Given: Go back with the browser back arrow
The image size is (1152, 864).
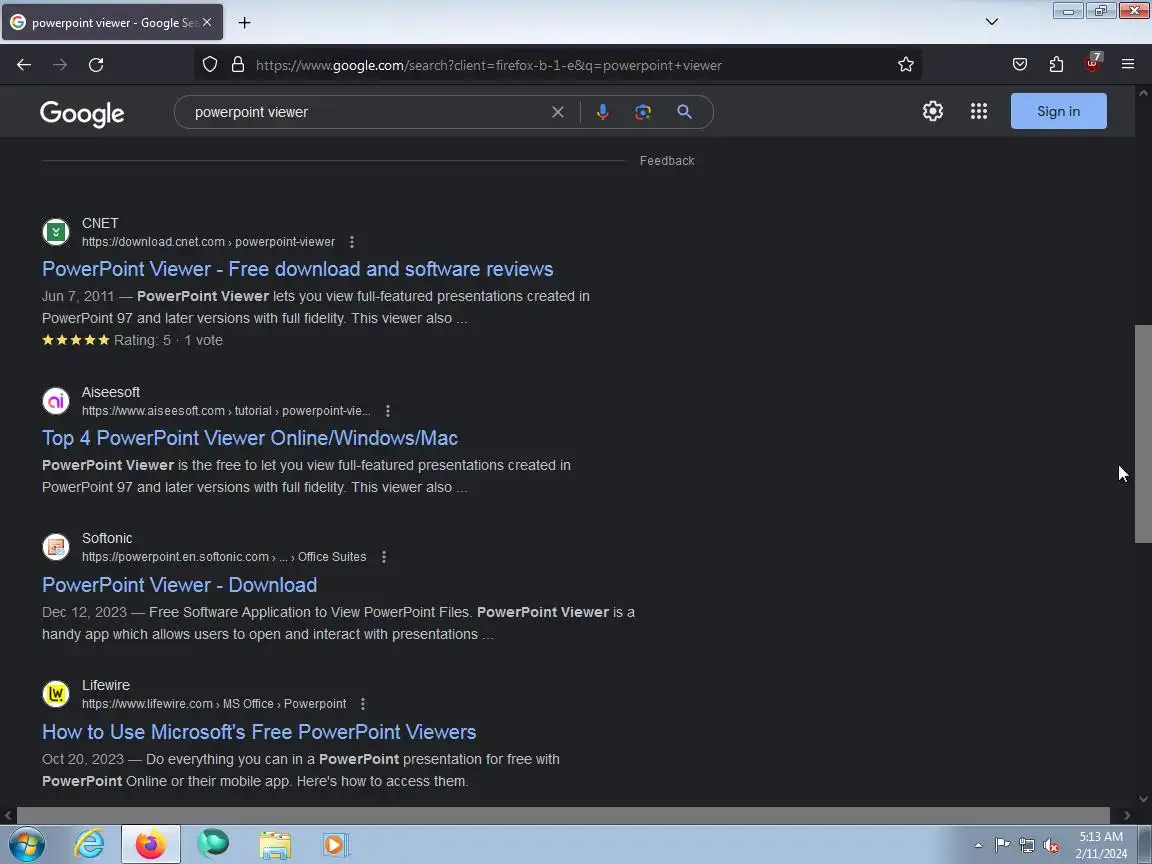Looking at the screenshot, I should (x=24, y=65).
